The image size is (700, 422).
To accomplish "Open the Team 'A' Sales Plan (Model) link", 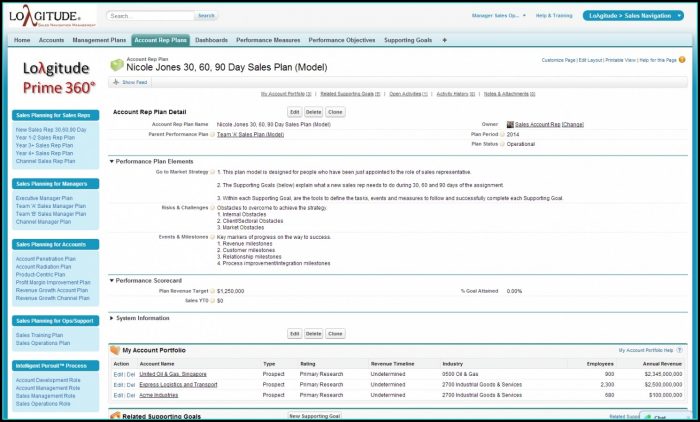I will tap(250, 134).
